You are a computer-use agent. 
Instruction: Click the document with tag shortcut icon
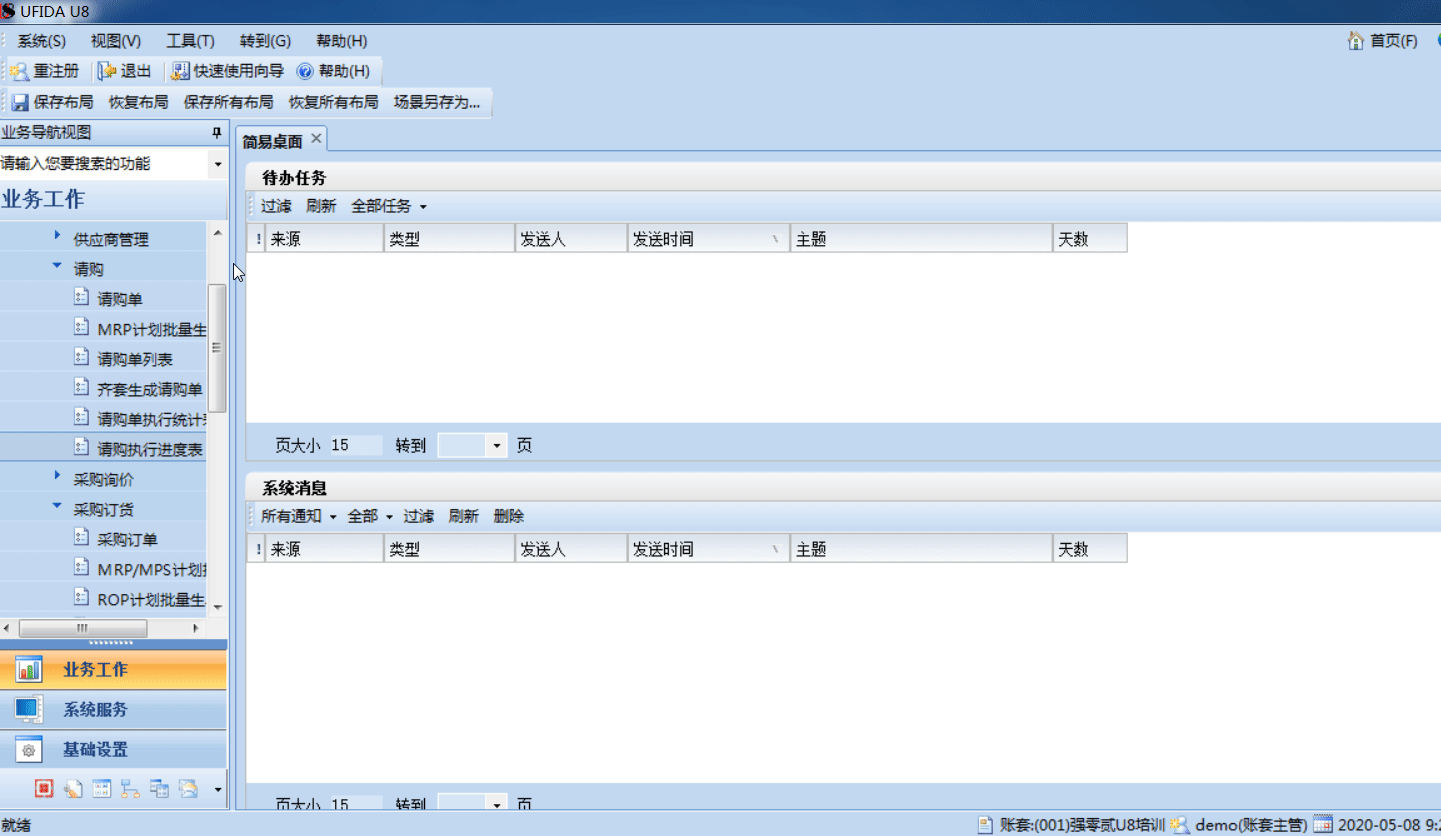pyautogui.click(x=73, y=789)
